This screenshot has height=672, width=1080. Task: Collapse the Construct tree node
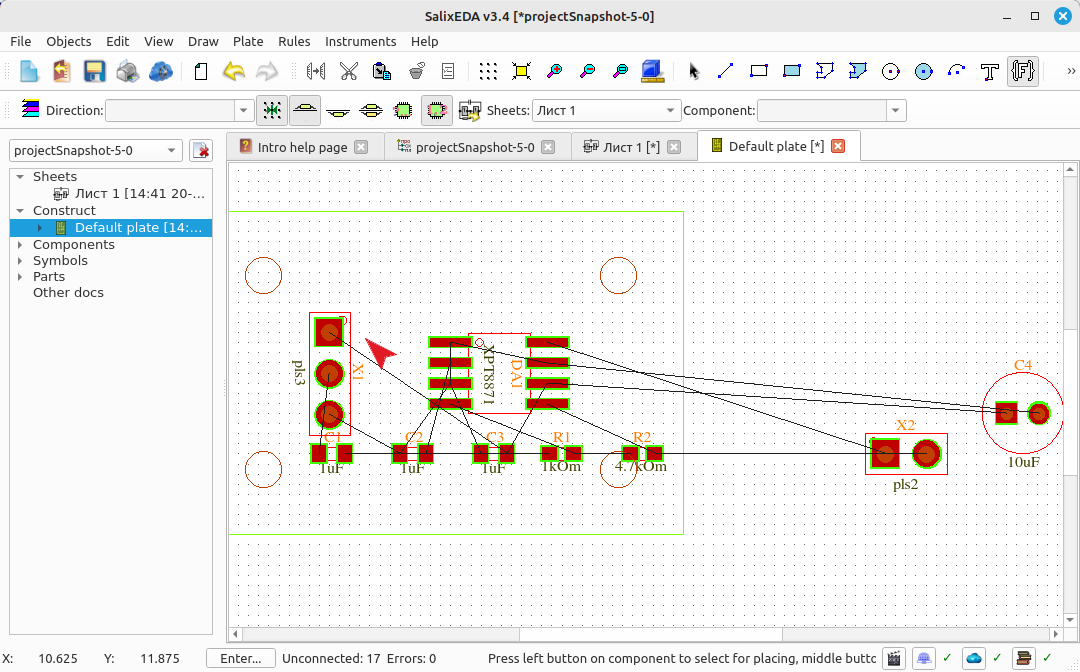(20, 211)
